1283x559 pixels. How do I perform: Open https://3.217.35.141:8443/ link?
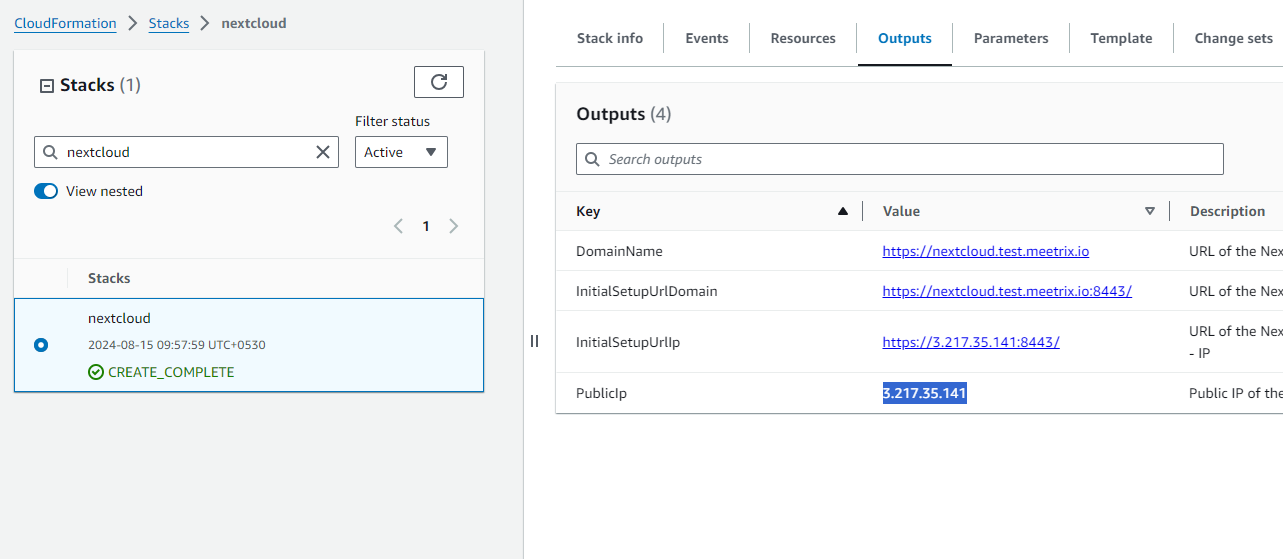click(x=971, y=342)
